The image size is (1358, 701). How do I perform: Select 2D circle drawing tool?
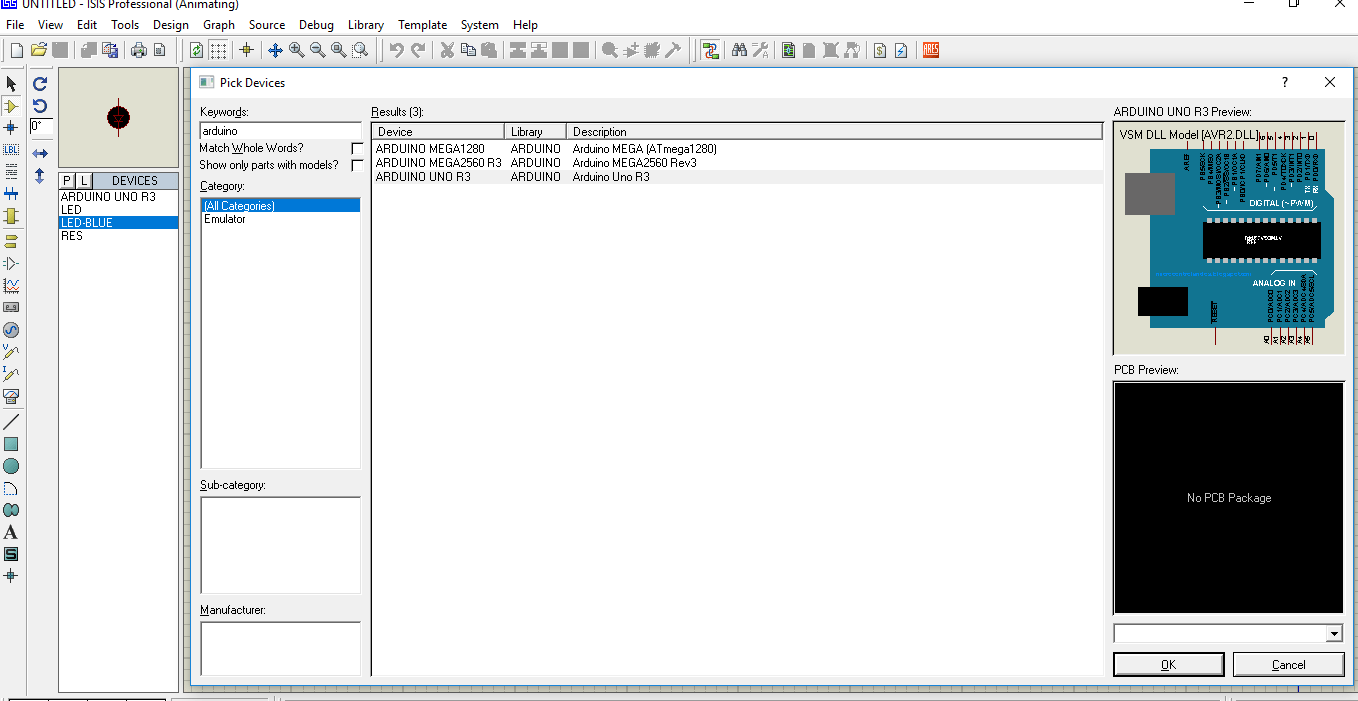point(11,466)
